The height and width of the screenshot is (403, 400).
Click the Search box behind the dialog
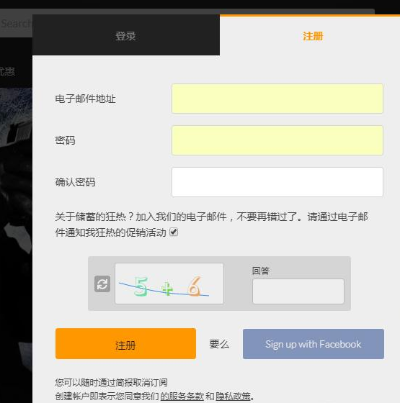point(16,23)
